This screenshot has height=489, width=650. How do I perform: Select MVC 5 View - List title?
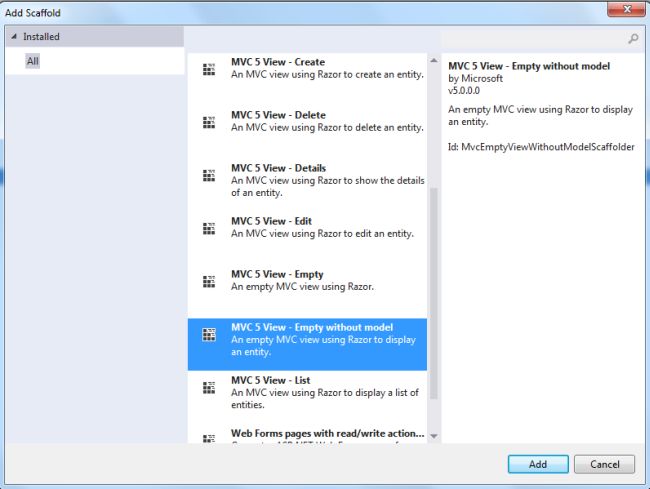click(x=270, y=380)
